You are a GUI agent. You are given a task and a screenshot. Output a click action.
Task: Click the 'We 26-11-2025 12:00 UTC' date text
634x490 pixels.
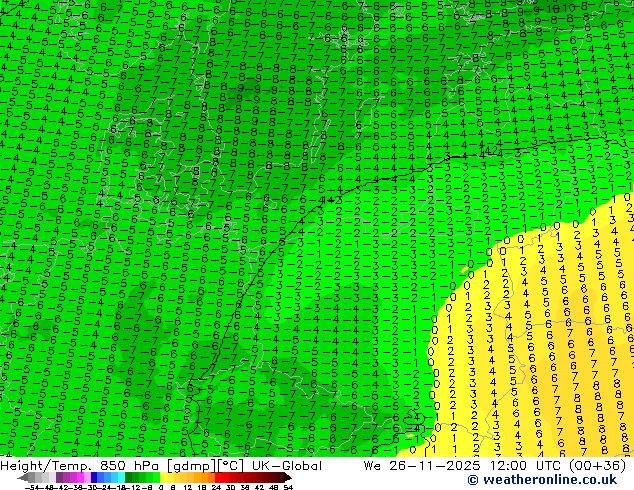coord(464,466)
